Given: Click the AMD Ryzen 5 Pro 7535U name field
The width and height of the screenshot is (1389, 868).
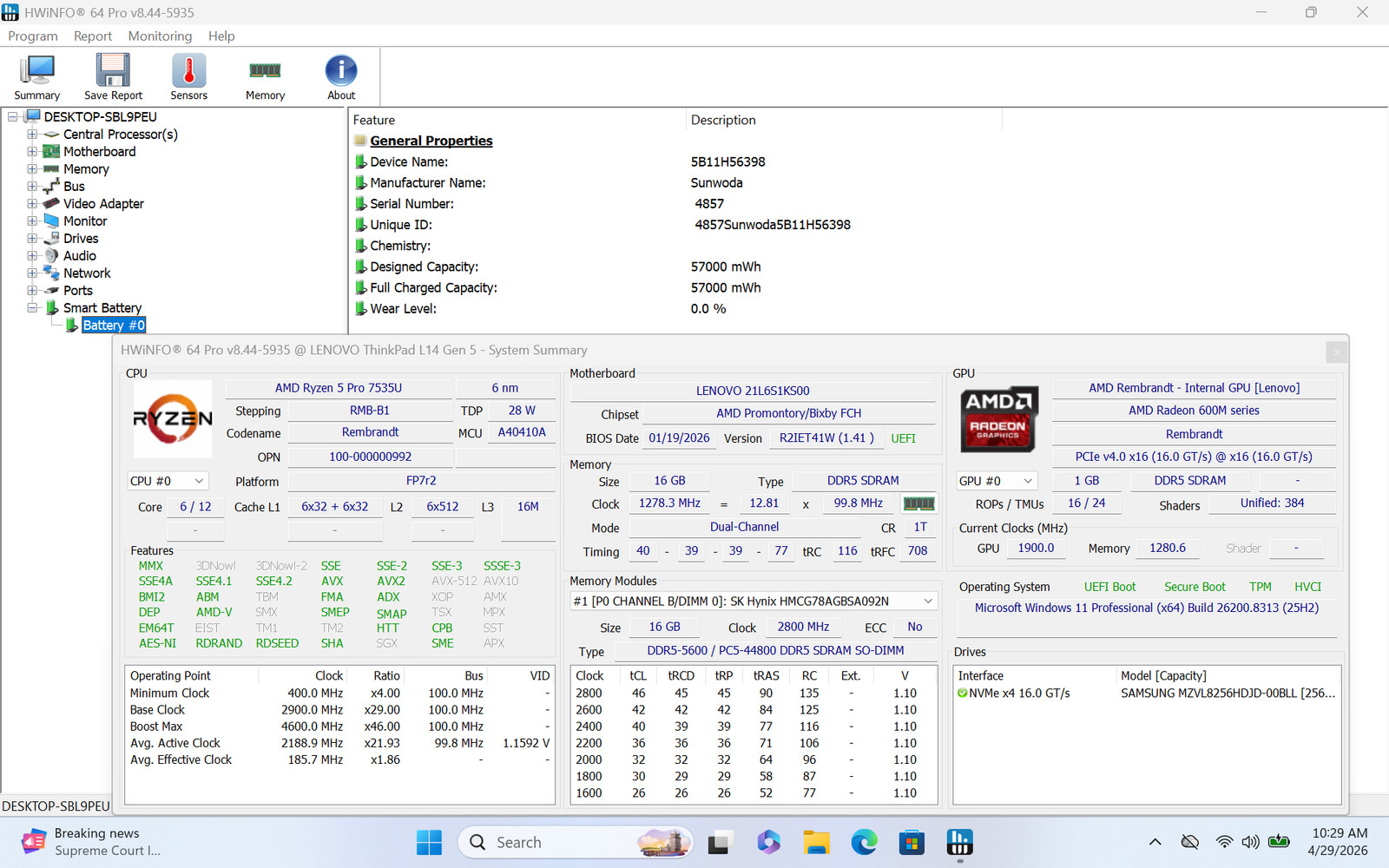Looking at the screenshot, I should pos(339,388).
